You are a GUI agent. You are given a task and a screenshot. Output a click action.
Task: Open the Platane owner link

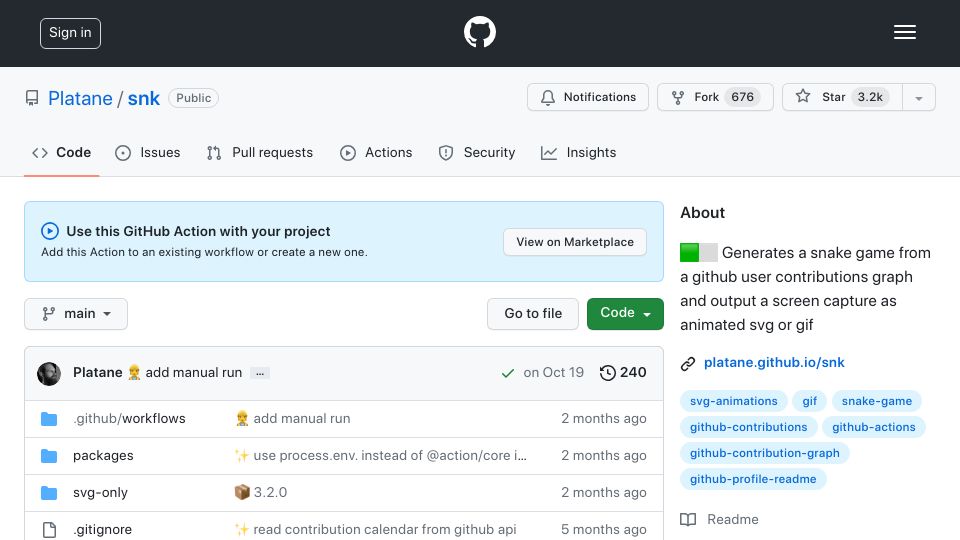point(80,99)
